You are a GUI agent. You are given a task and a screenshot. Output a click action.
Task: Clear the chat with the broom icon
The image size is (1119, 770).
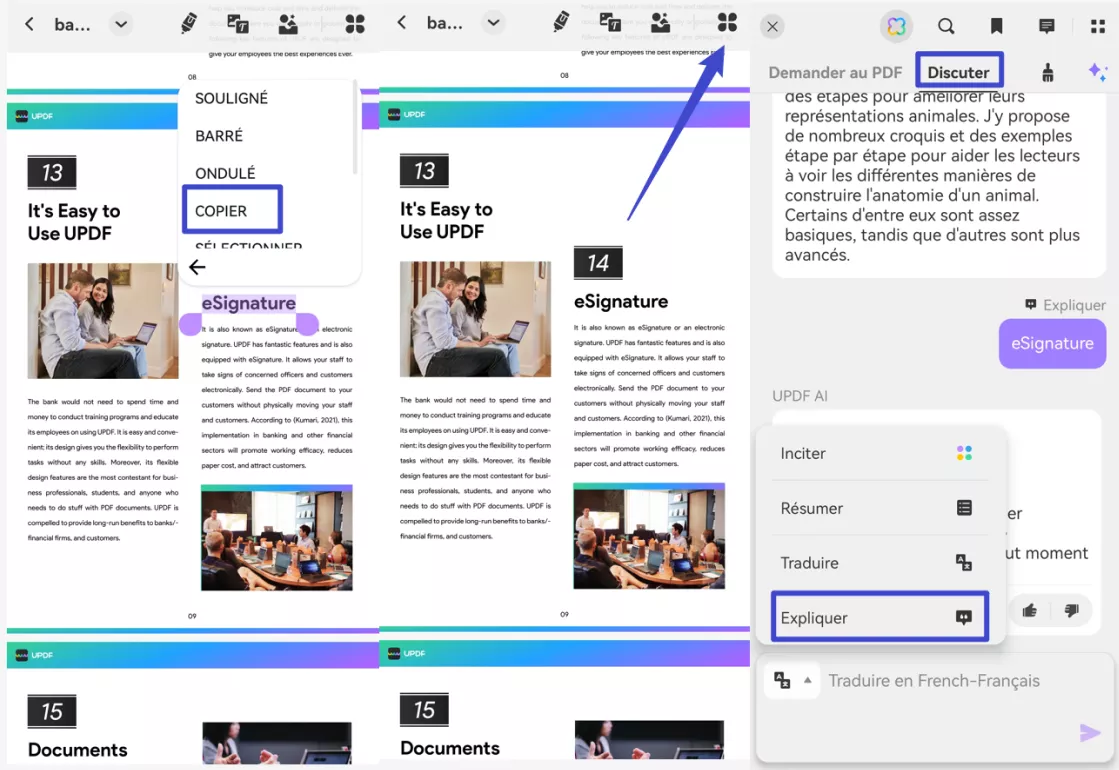click(x=1047, y=72)
